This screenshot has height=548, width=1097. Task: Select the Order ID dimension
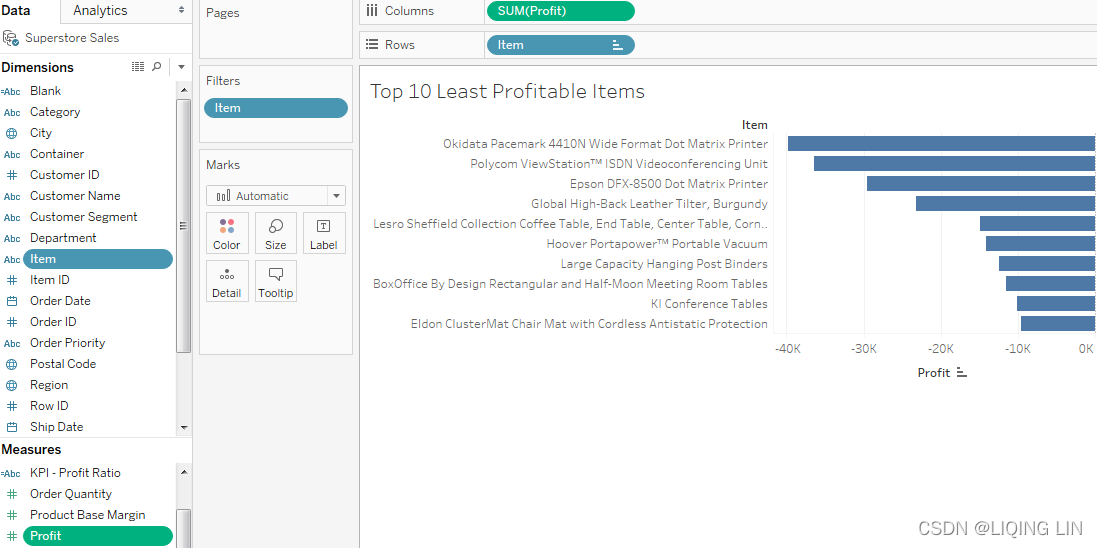(53, 322)
